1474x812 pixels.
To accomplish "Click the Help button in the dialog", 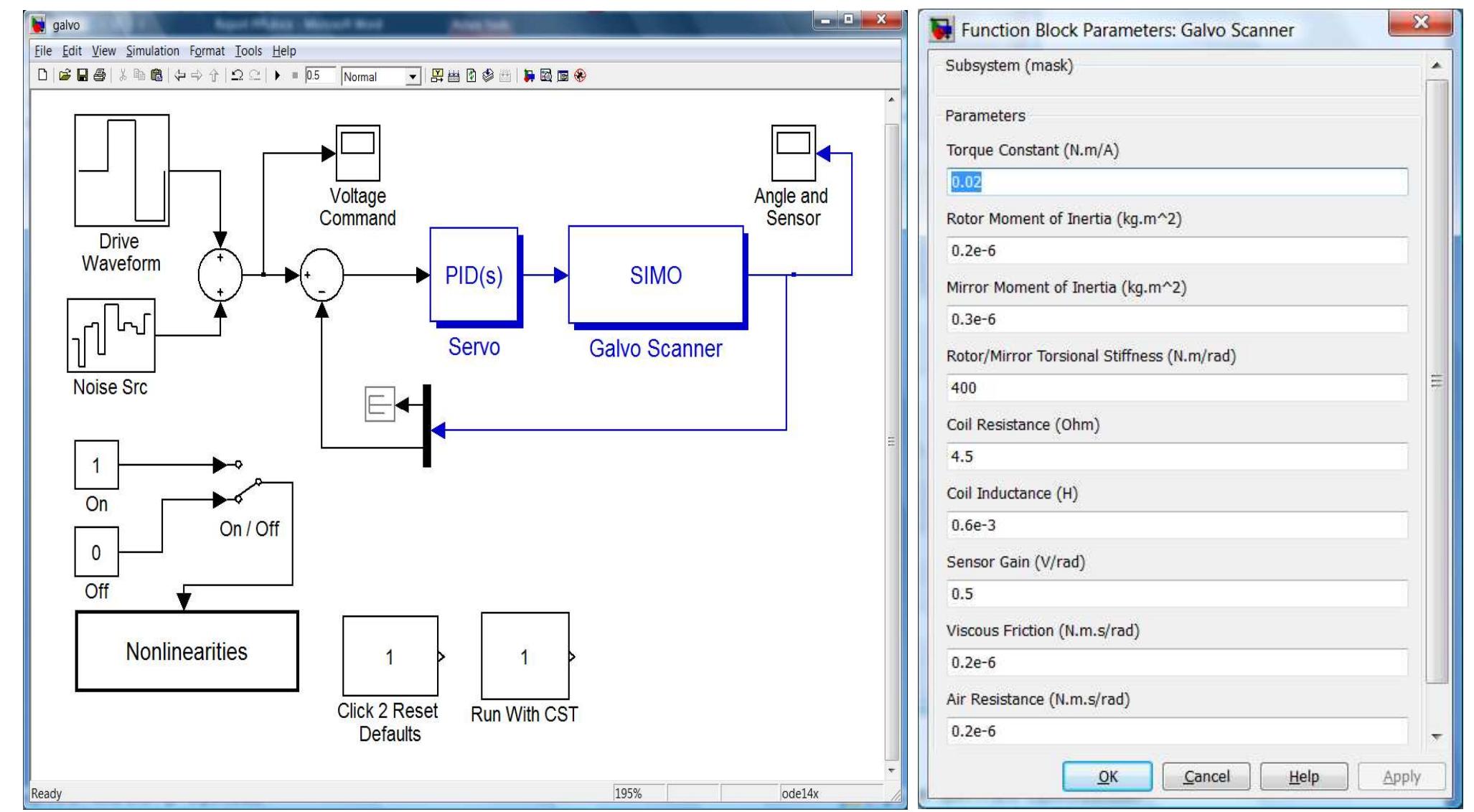I will 1304,776.
